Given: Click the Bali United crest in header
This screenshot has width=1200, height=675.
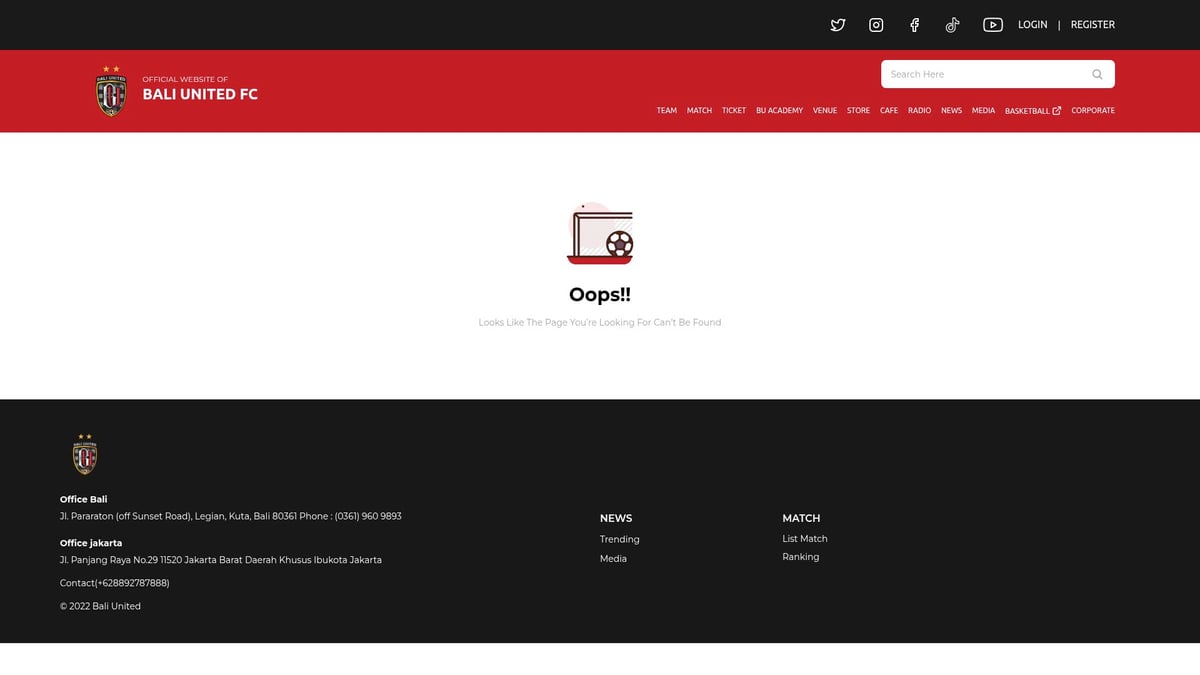Looking at the screenshot, I should [x=111, y=91].
